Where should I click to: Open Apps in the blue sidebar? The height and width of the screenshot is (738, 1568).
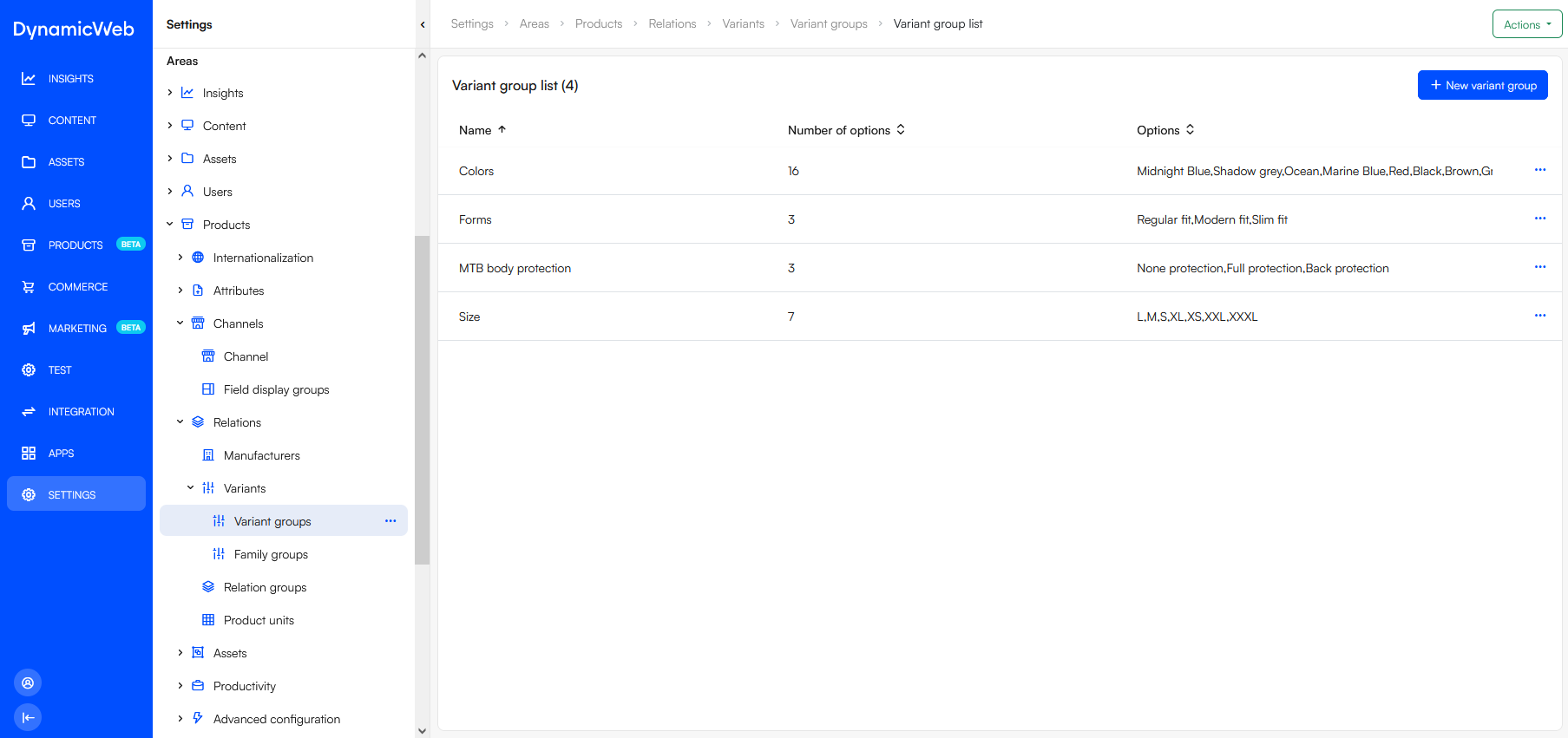[76, 454]
